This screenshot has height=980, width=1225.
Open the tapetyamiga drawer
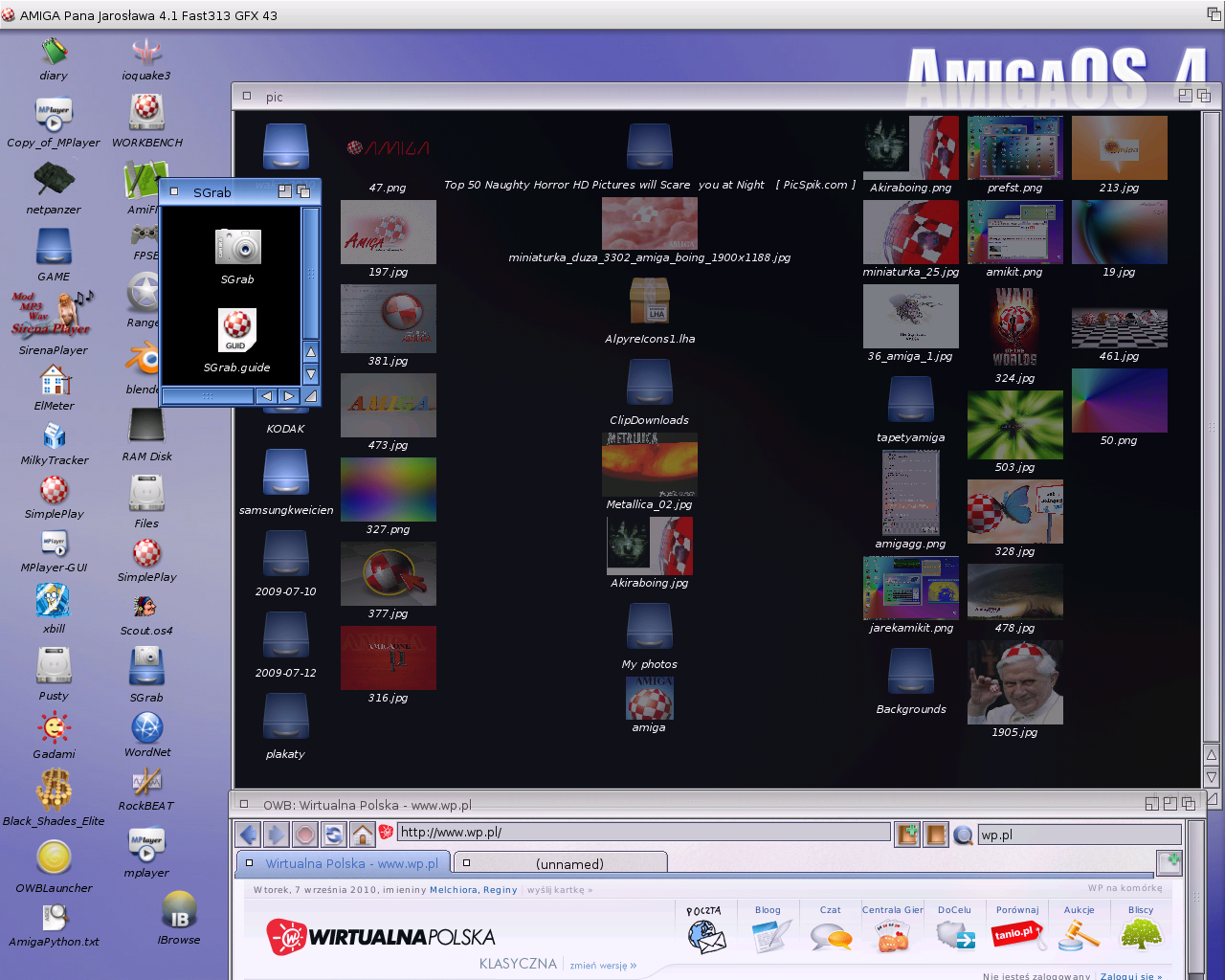pos(911,399)
